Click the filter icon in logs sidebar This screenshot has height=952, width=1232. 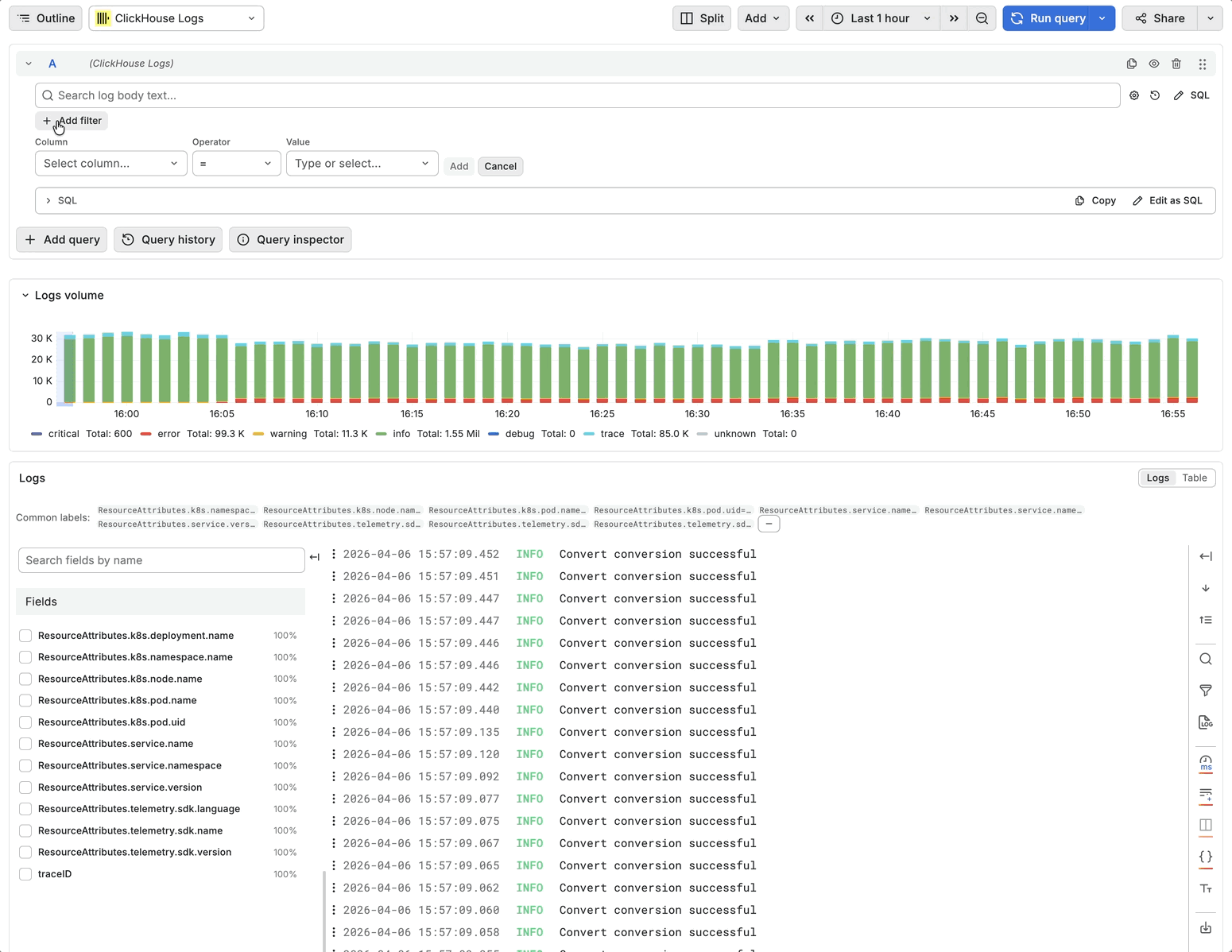[x=1205, y=691]
